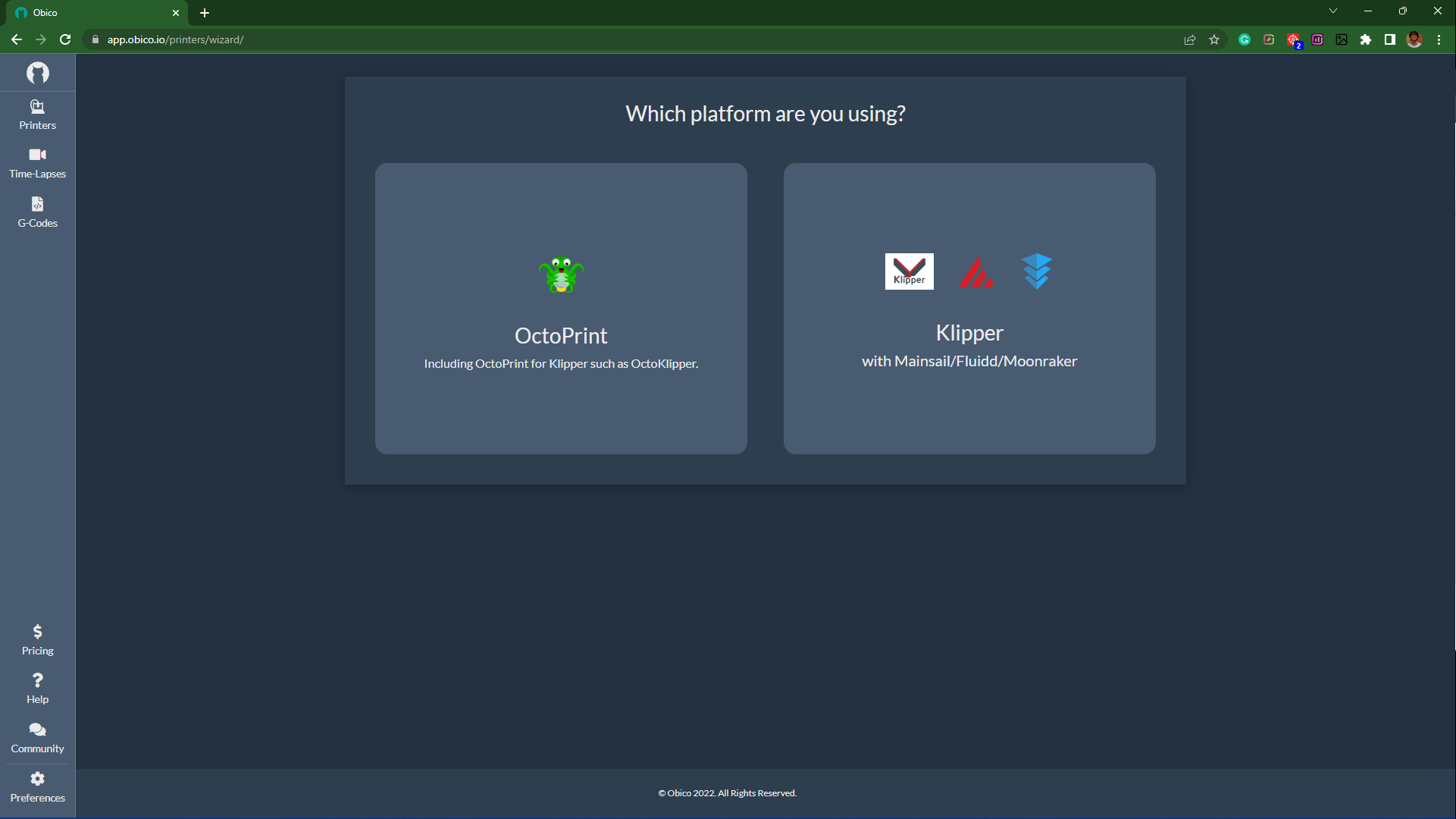Click the OctoPrint octopus logo
This screenshot has height=819, width=1456.
pyautogui.click(x=561, y=275)
